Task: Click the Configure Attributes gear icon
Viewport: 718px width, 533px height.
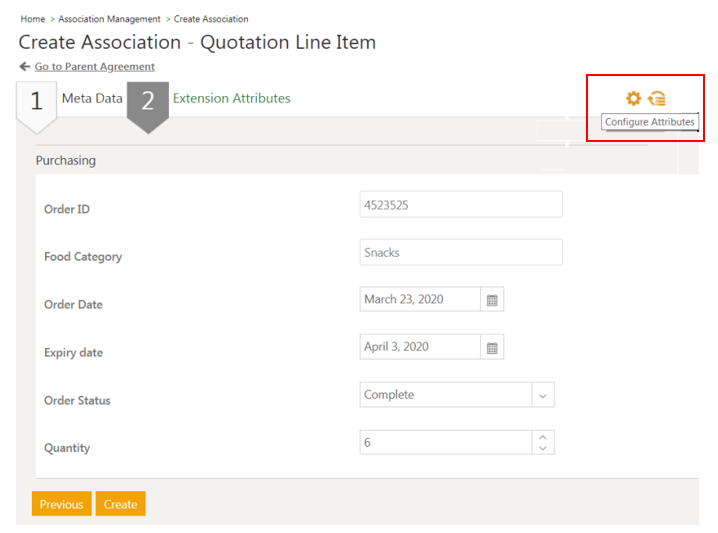Action: (x=632, y=98)
